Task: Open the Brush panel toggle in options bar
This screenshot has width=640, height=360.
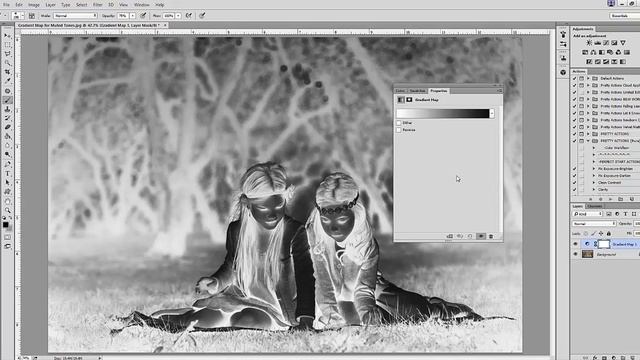Action: tap(31, 16)
